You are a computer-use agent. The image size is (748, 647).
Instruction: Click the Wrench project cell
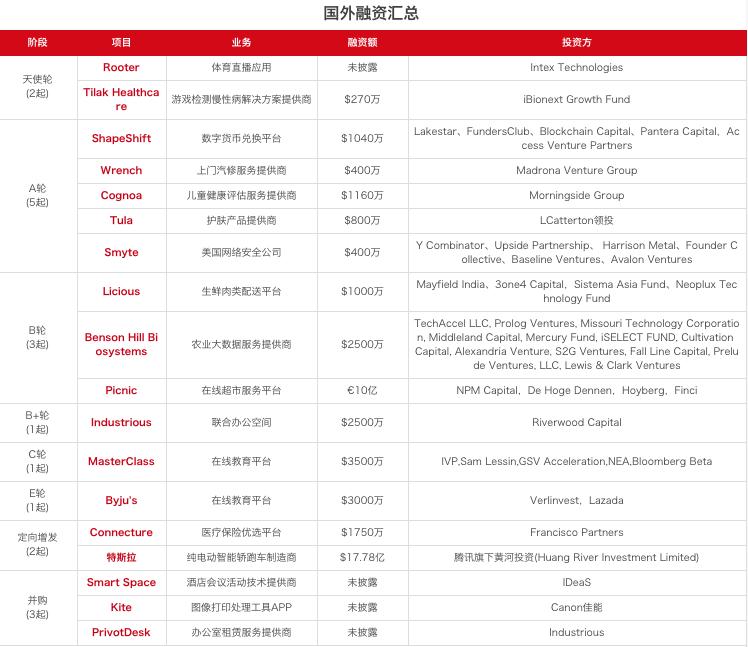[x=121, y=170]
